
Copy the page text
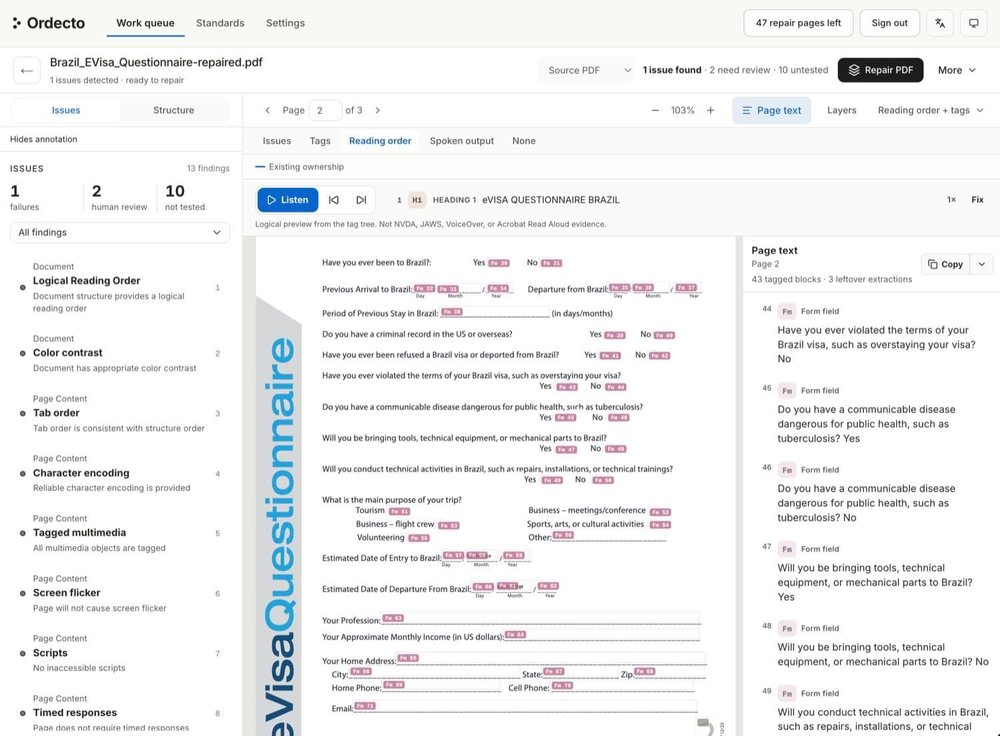pyautogui.click(x=946, y=264)
